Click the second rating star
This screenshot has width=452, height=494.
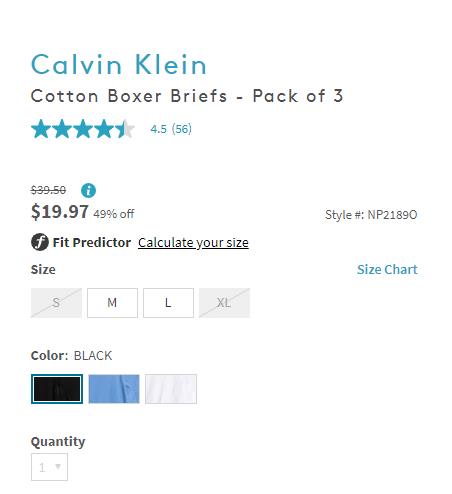click(62, 129)
